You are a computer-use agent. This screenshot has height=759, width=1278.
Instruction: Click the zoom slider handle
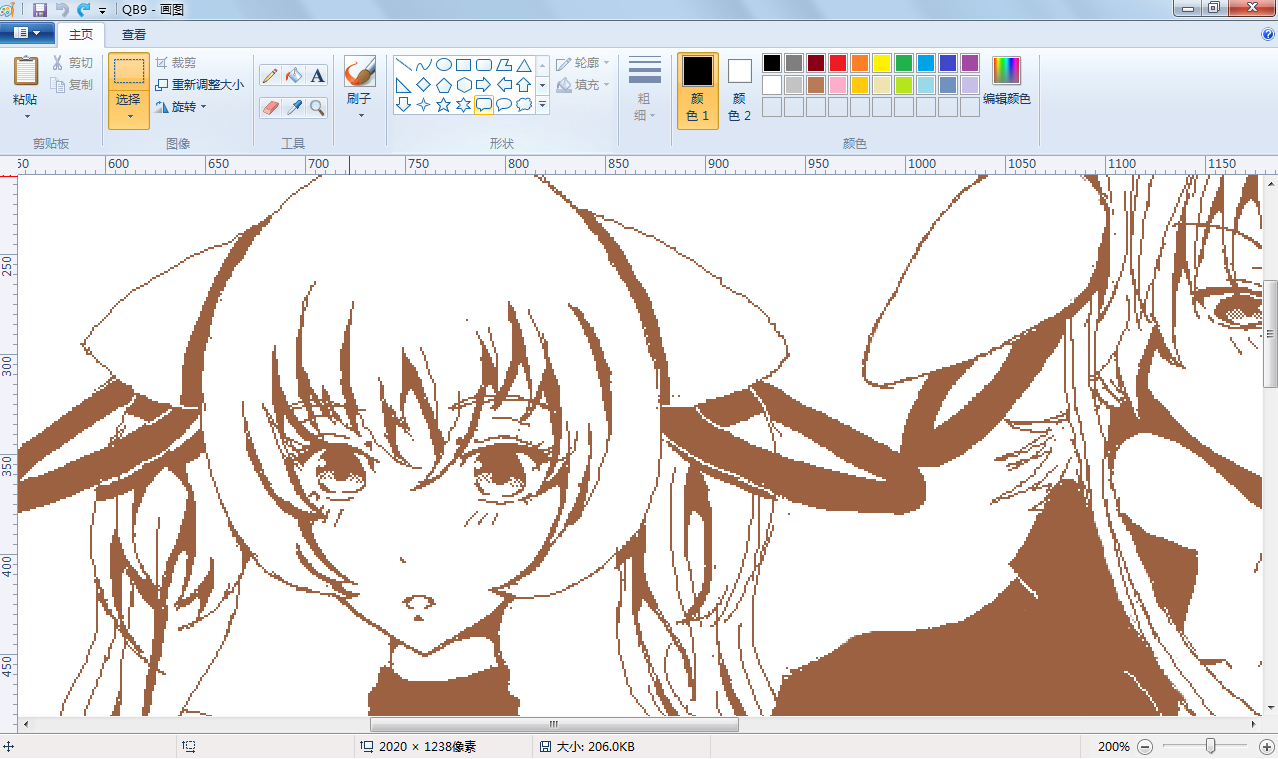(x=1211, y=746)
